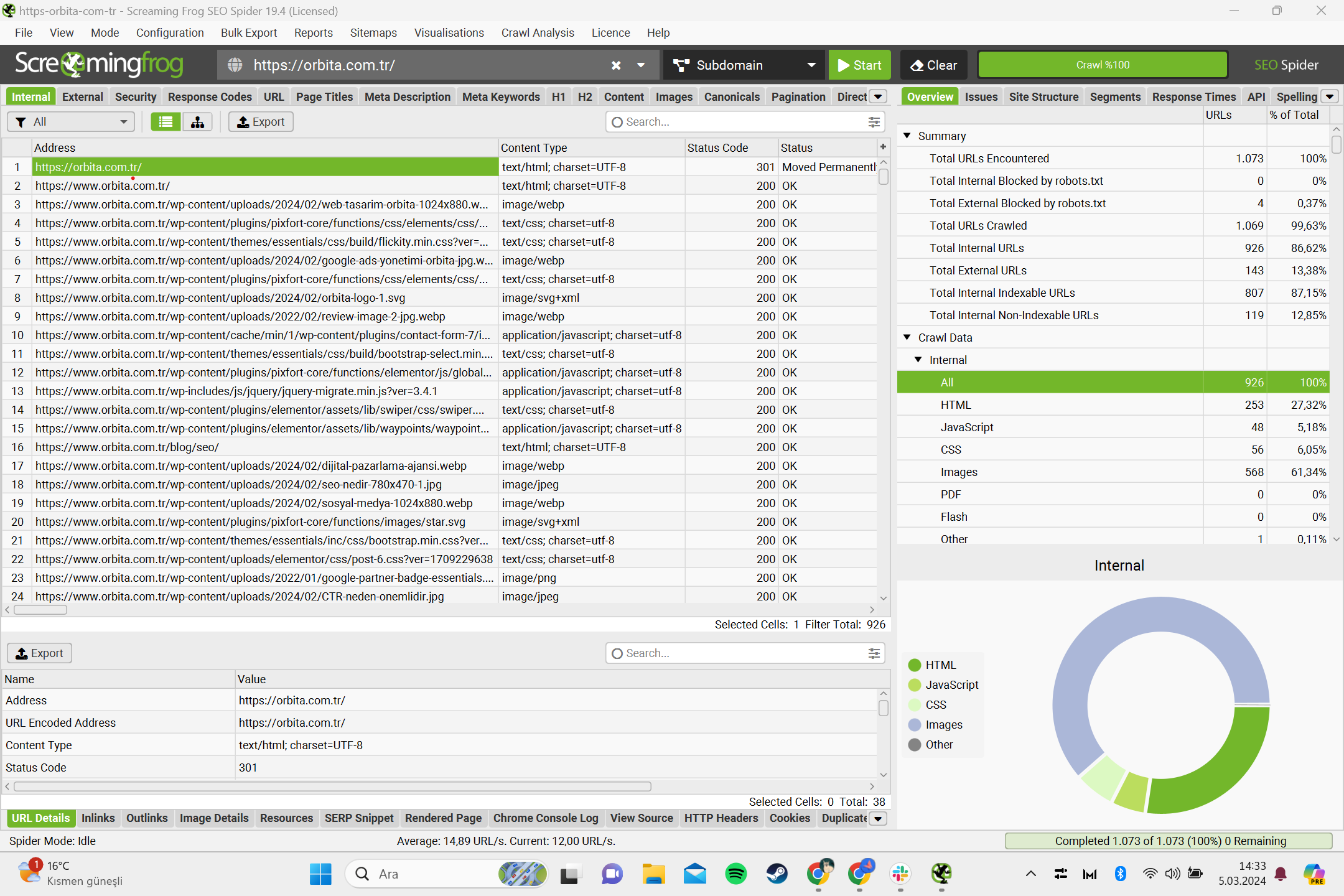Select the https://www.orbita.com.tr/ row
This screenshot has height=896, width=1344.
pyautogui.click(x=439, y=185)
